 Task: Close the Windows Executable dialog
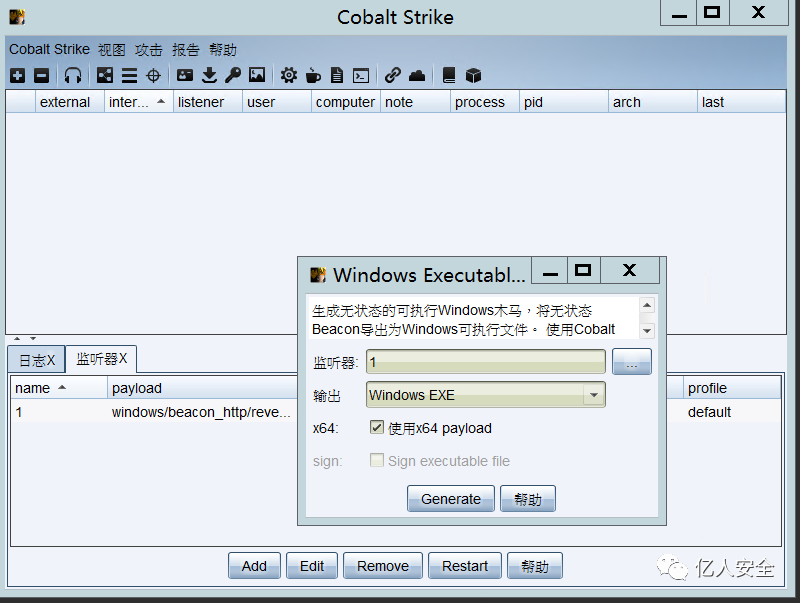coord(630,270)
